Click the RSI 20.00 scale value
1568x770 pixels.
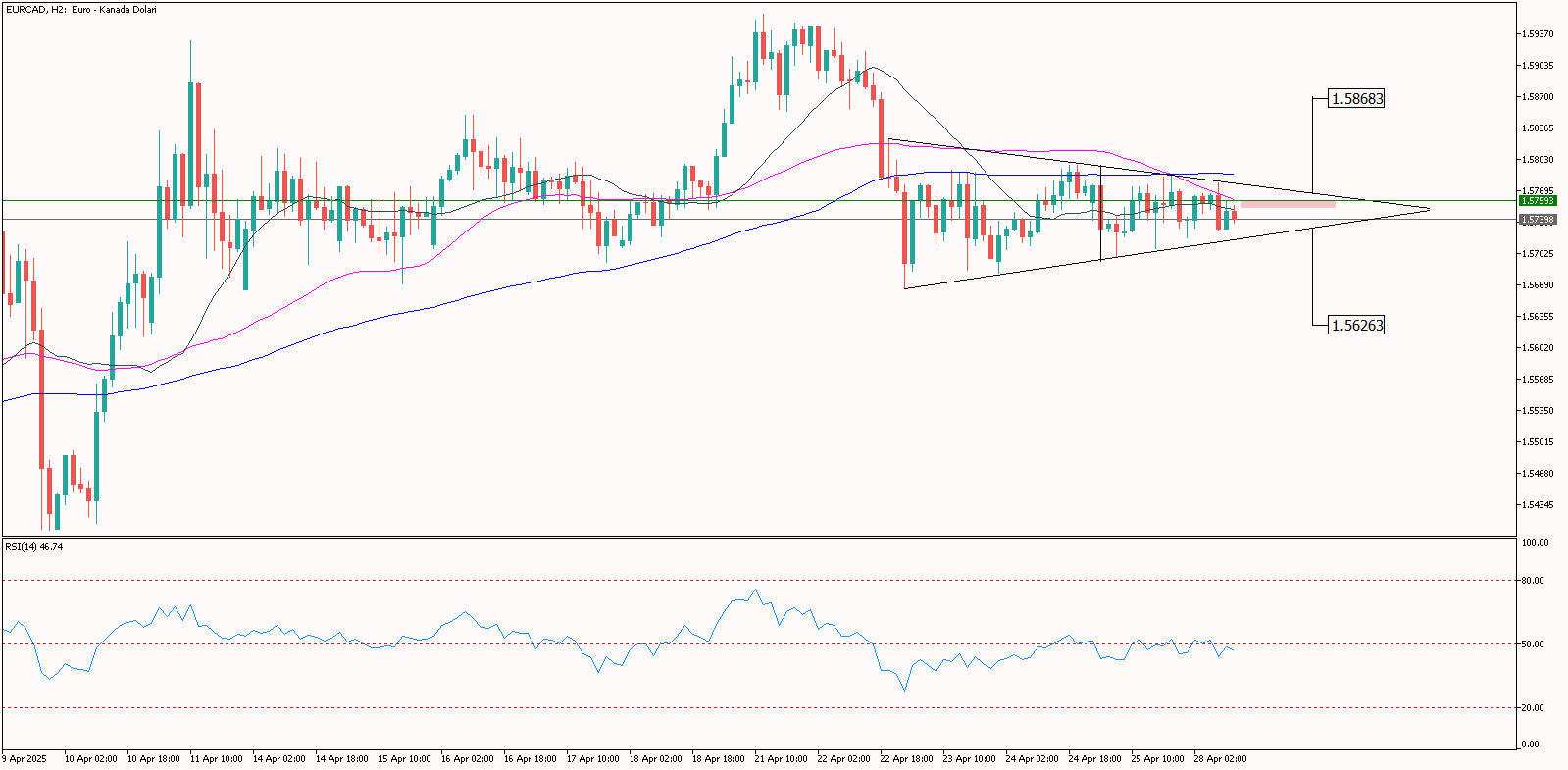coord(1534,708)
